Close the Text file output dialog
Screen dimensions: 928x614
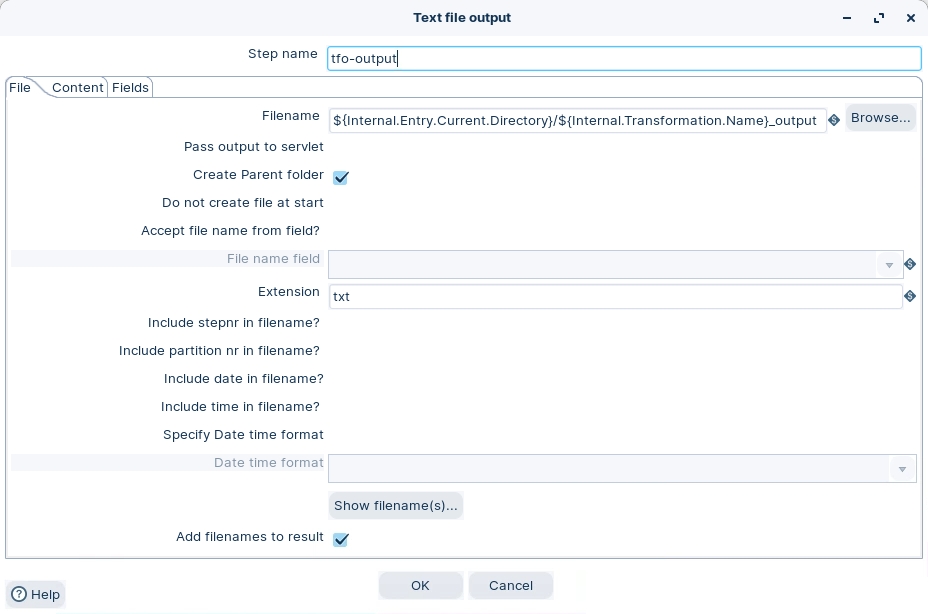tap(910, 18)
